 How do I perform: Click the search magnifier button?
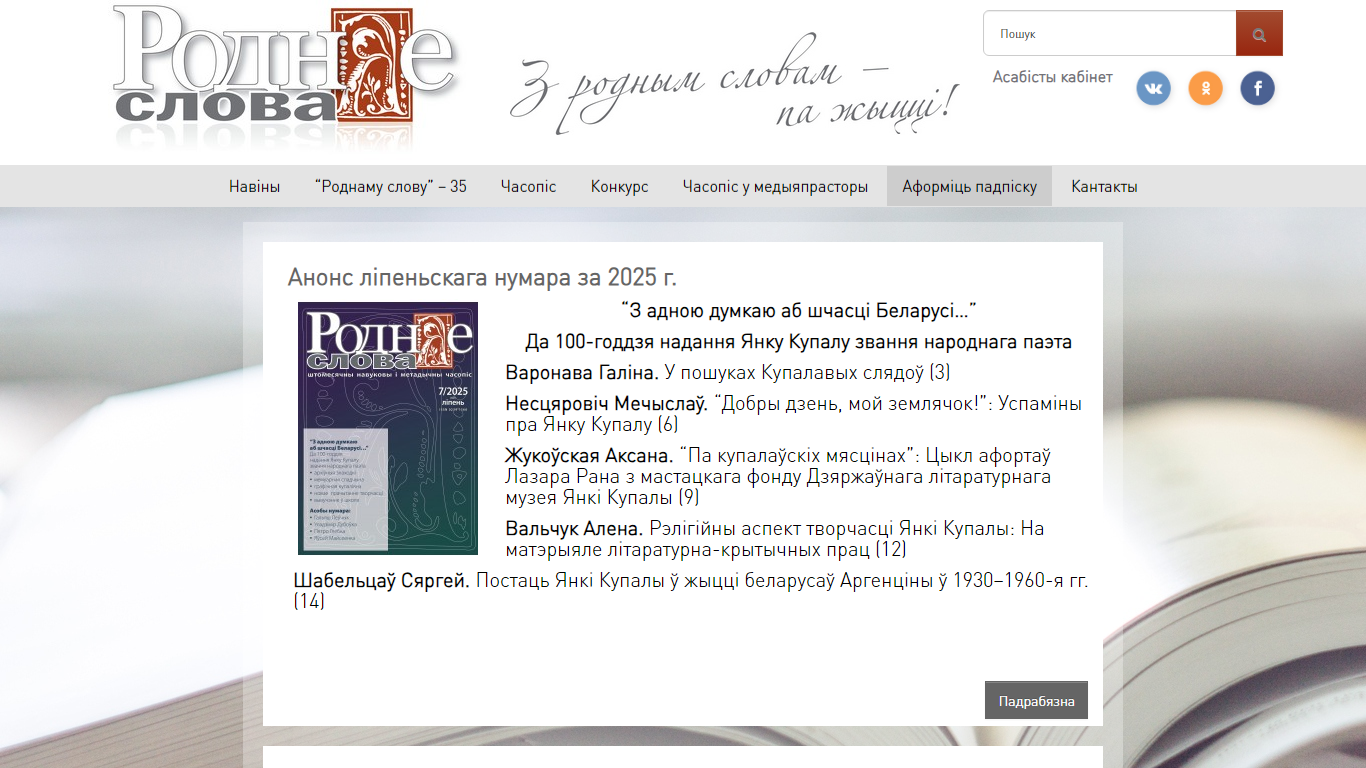click(1259, 34)
